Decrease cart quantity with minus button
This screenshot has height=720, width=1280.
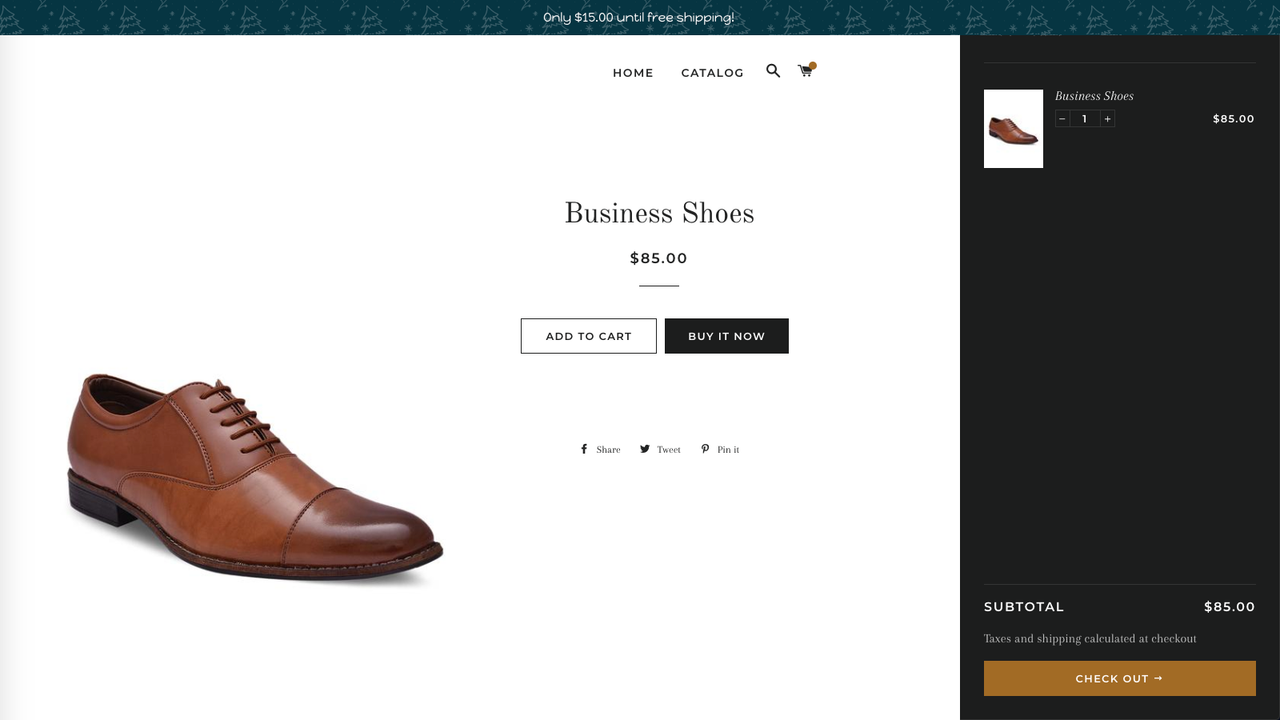click(1062, 119)
